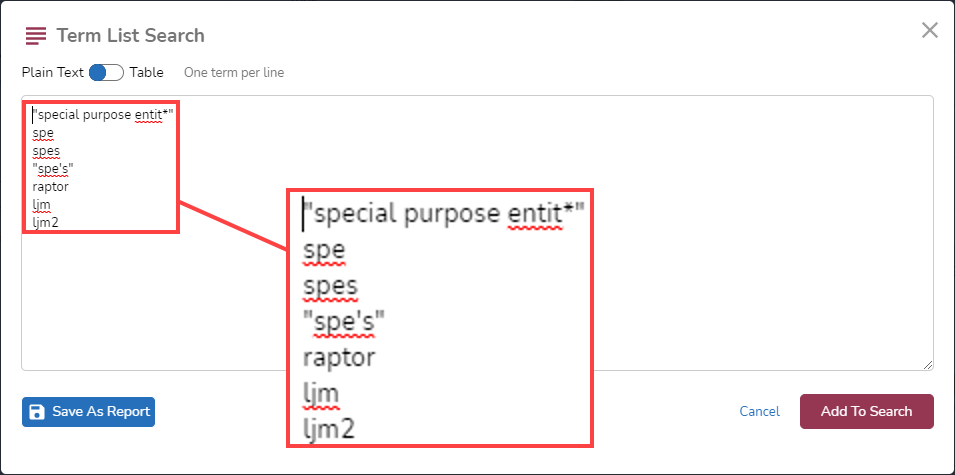
Task: Click the Term List Search lines icon
Action: pyautogui.click(x=36, y=36)
